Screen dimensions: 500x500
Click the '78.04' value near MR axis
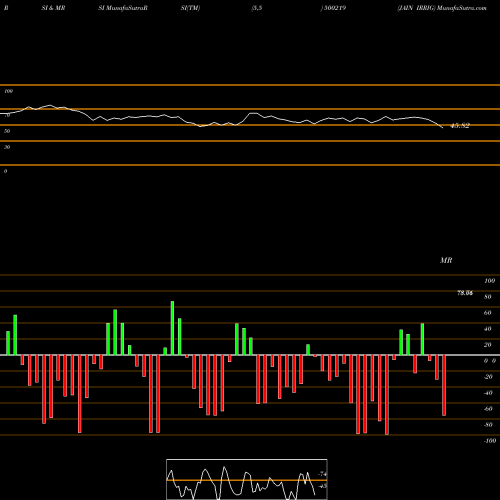pyautogui.click(x=465, y=293)
